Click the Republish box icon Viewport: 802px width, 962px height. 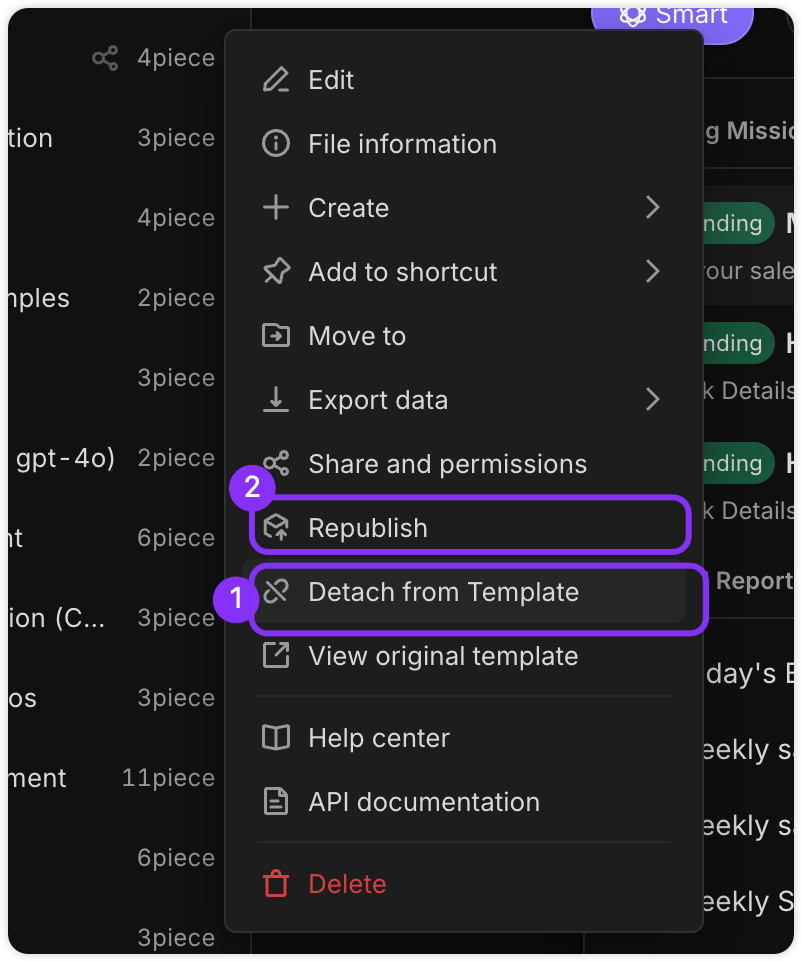[276, 528]
